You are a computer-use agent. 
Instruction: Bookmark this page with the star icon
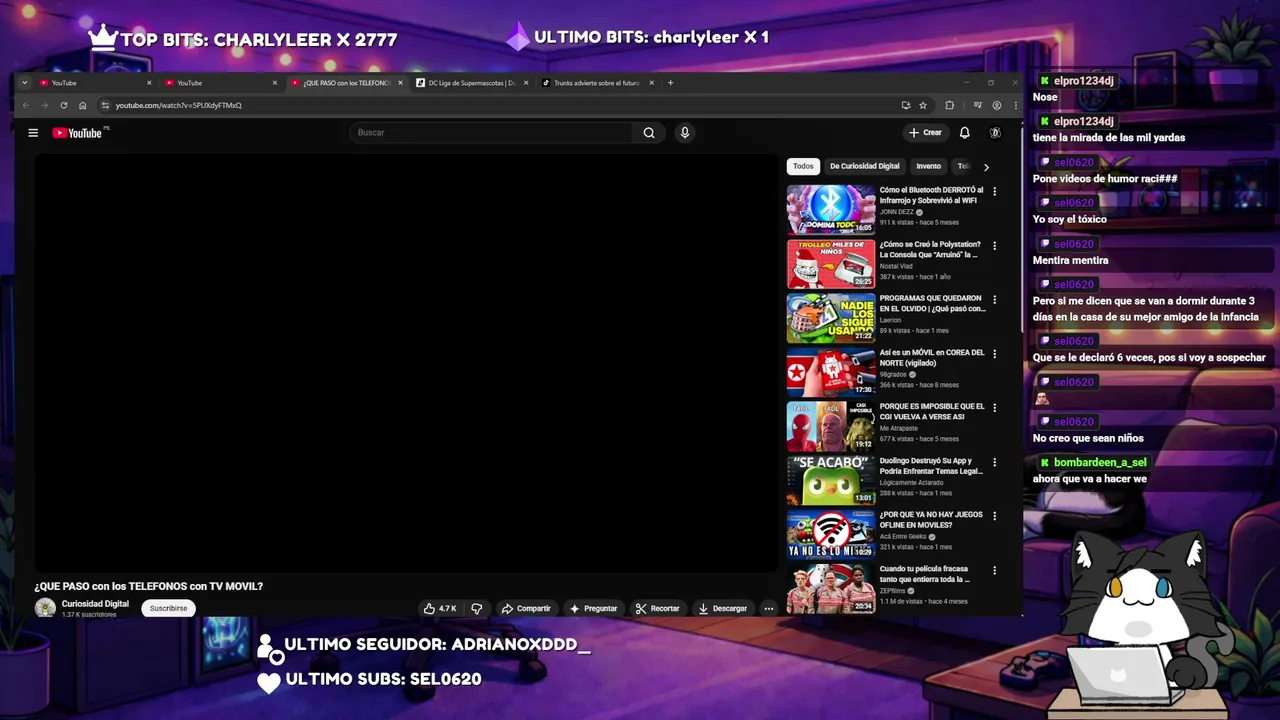click(x=923, y=105)
